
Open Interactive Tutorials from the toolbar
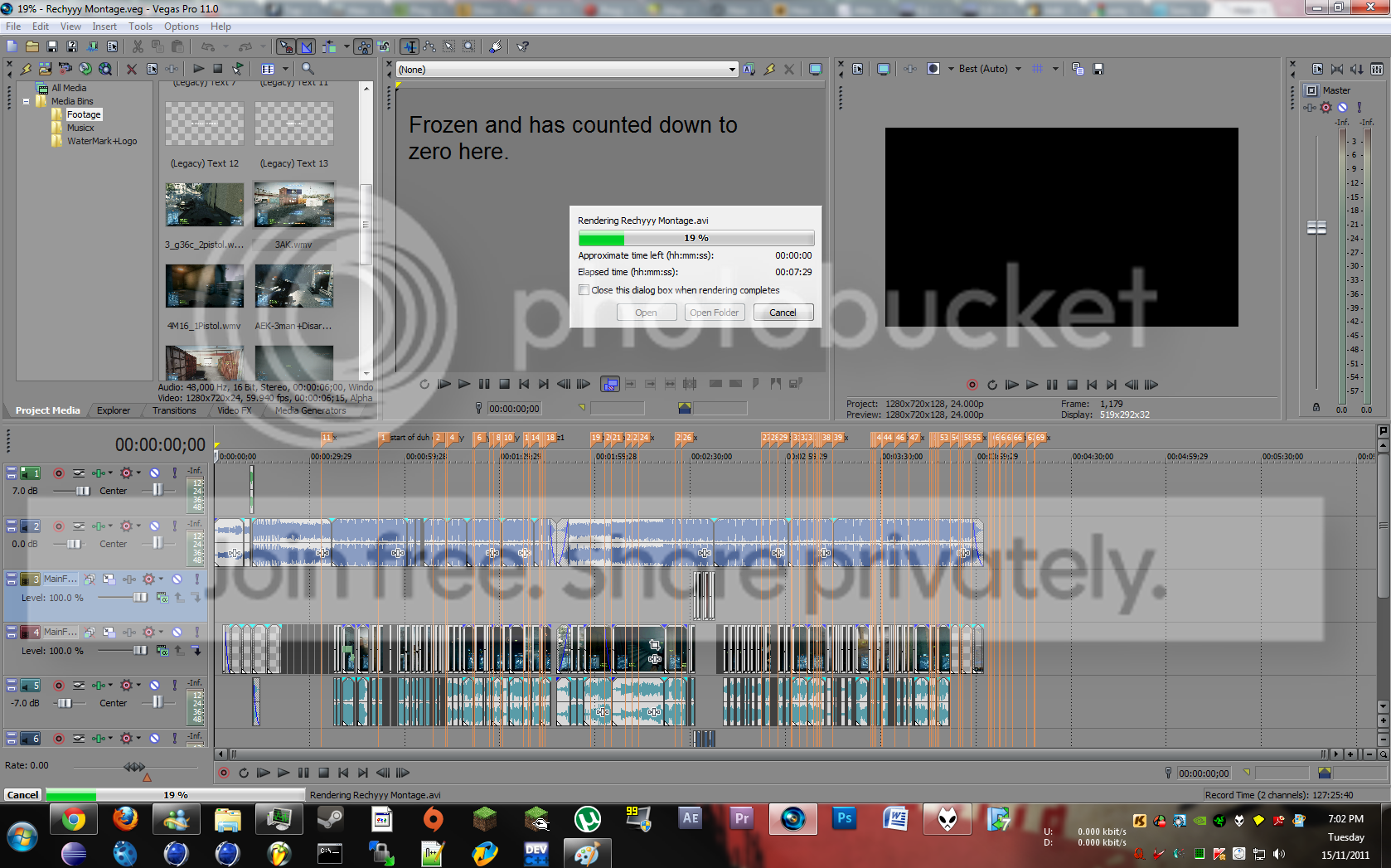[x=496, y=46]
